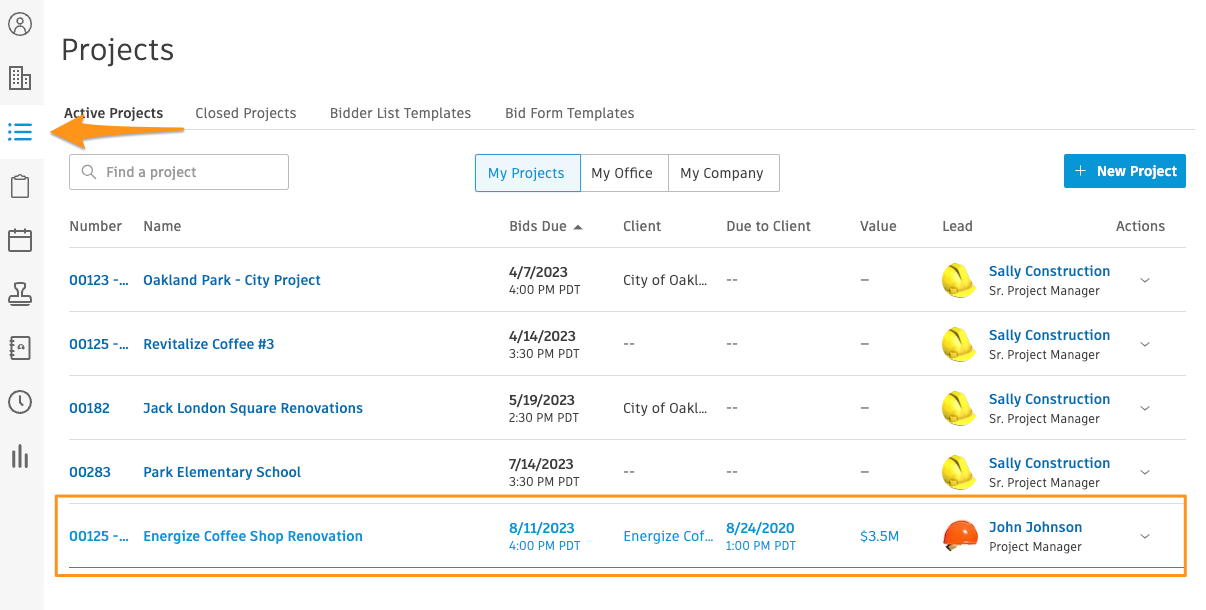Click the New Project button

point(1124,171)
